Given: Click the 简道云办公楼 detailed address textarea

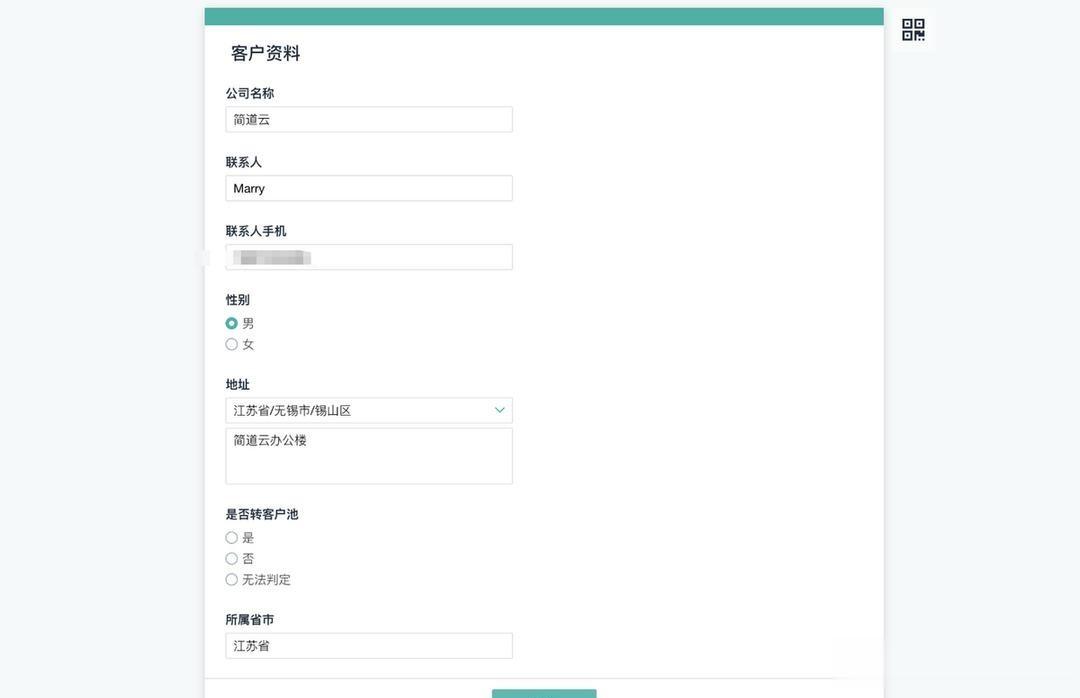Looking at the screenshot, I should coord(368,456).
